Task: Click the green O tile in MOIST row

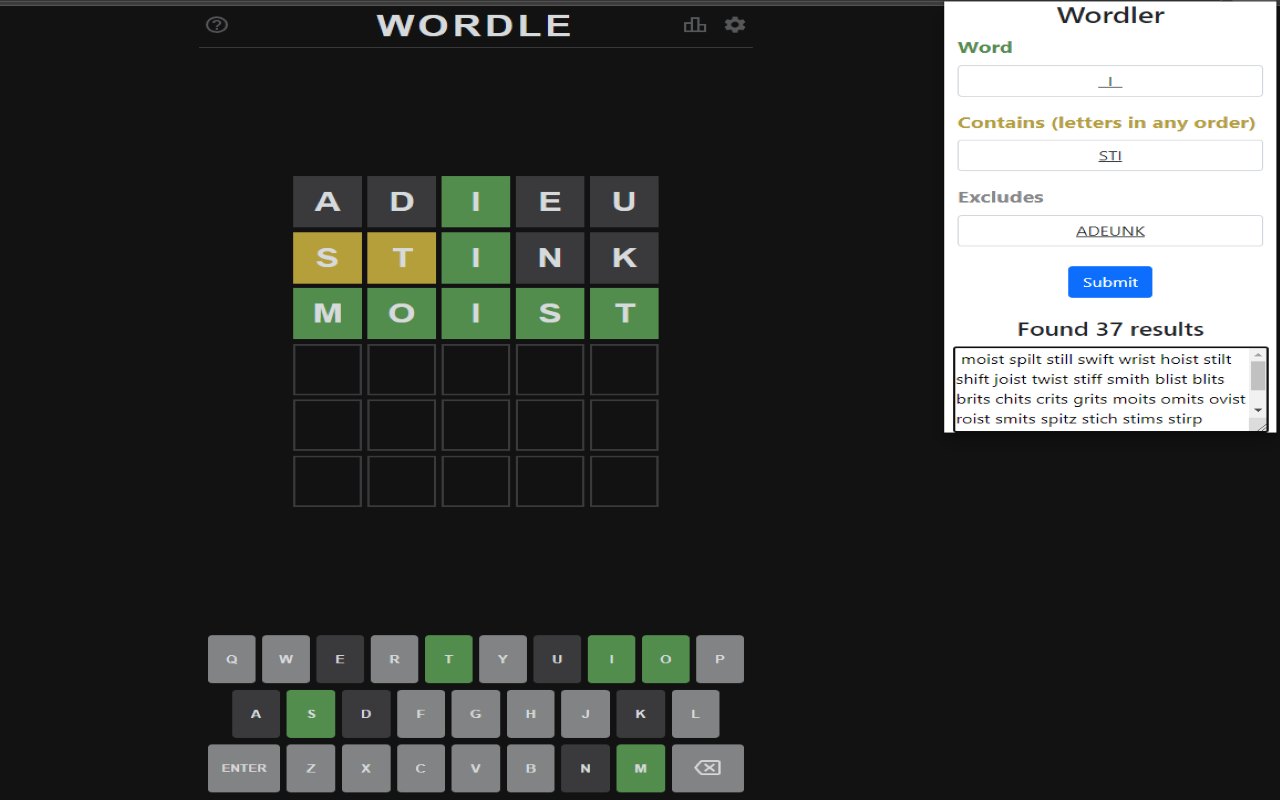Action: [x=402, y=313]
